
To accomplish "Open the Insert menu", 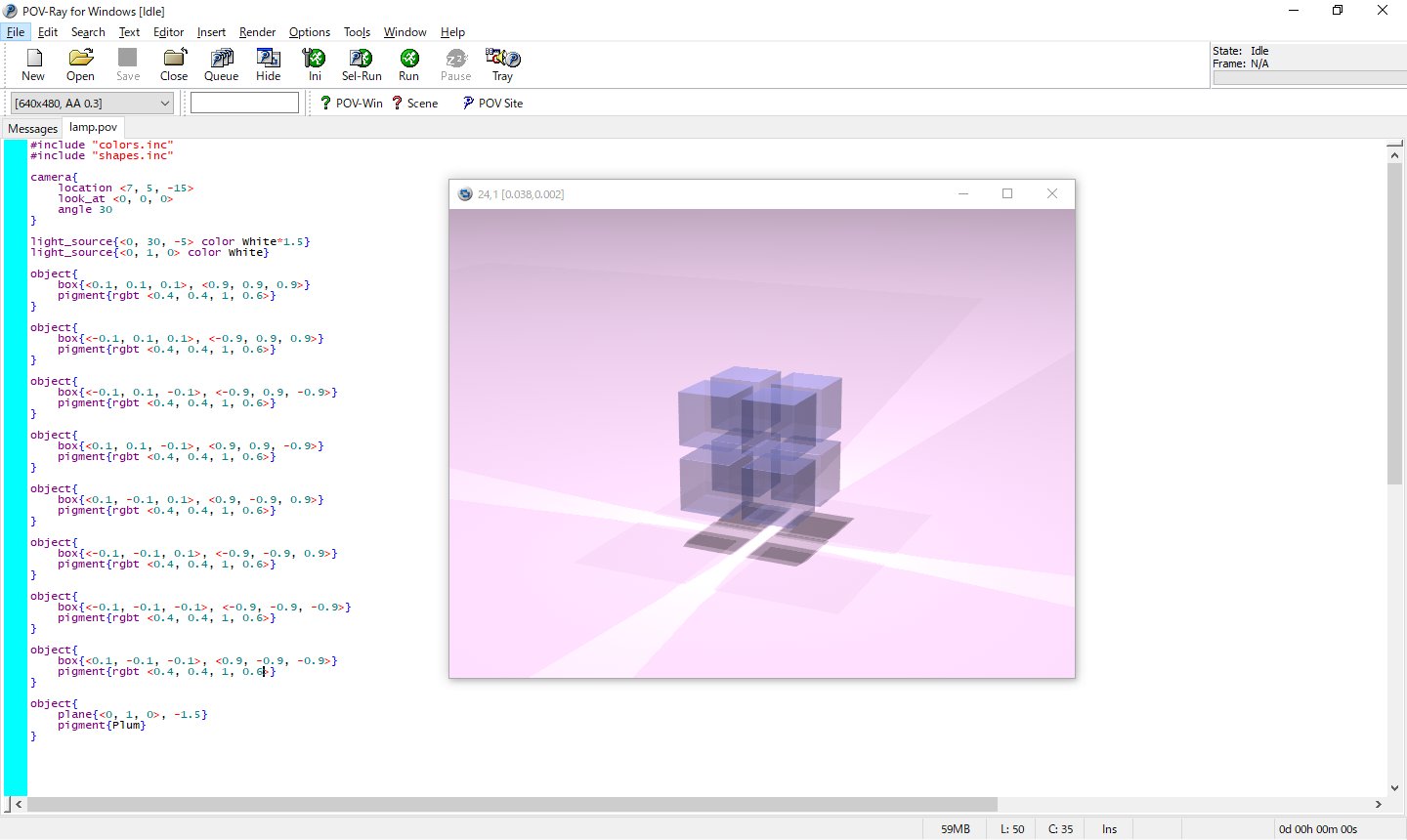I will pyautogui.click(x=211, y=32).
